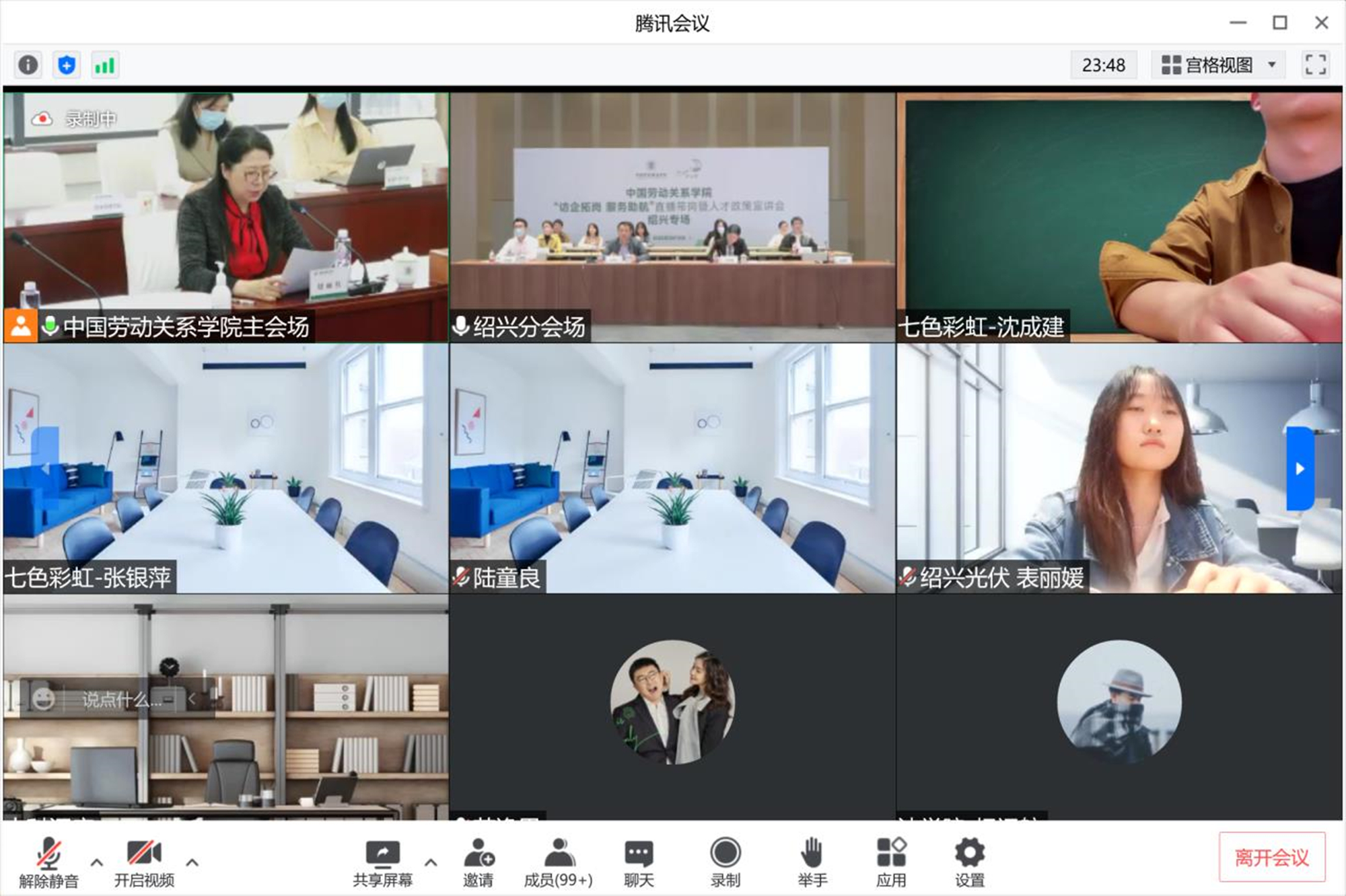
Task: Click the blue security shield icon
Action: click(x=67, y=65)
